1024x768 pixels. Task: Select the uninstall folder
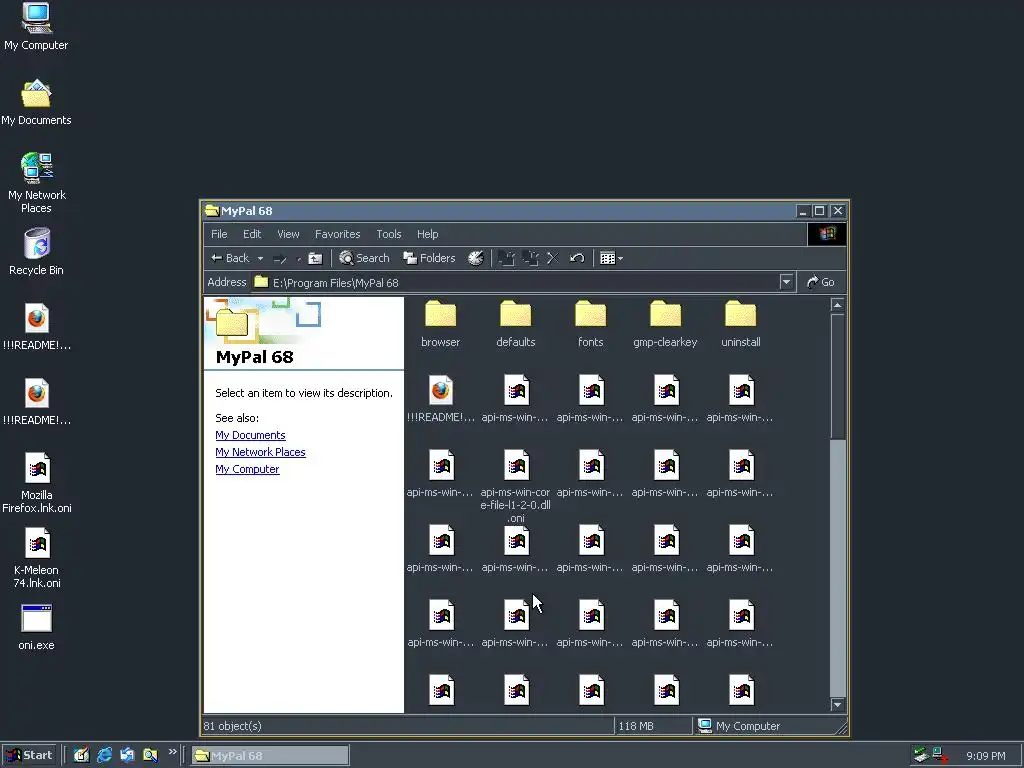[741, 323]
